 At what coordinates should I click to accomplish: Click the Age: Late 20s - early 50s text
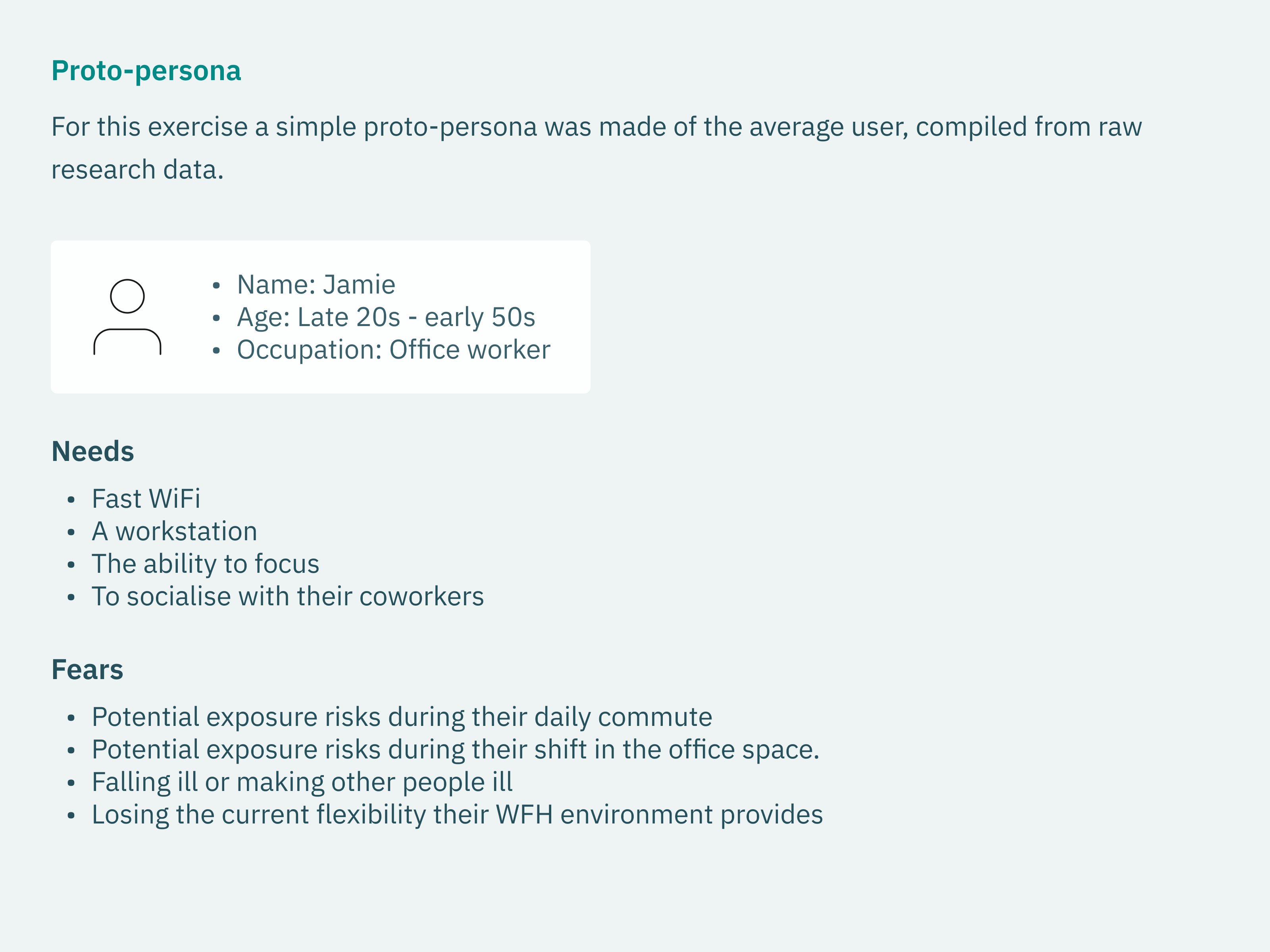pos(386,317)
